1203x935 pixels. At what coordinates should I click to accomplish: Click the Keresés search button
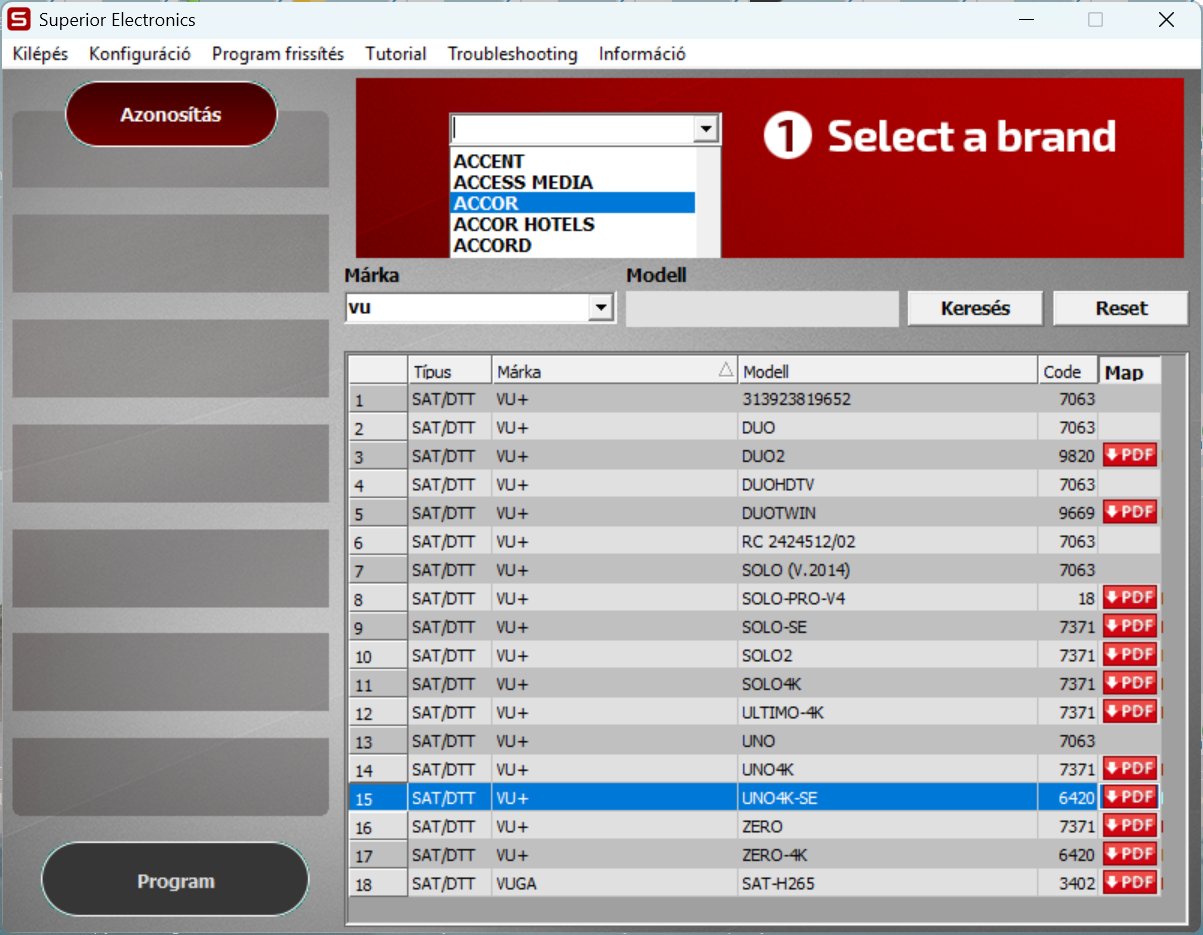click(x=975, y=308)
